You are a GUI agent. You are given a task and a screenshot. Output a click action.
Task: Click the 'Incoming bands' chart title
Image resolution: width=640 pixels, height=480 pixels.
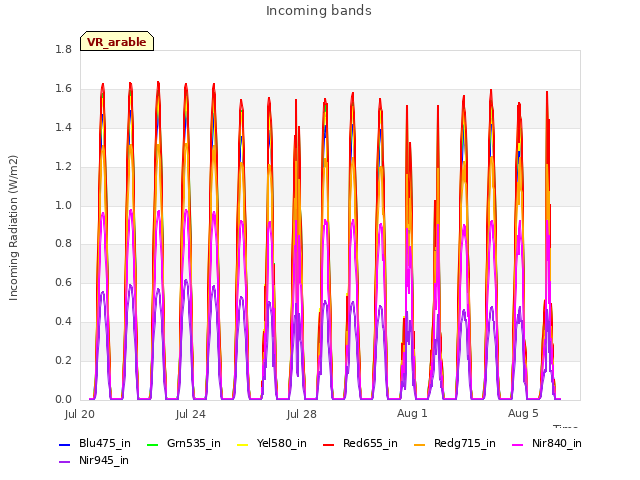[319, 11]
